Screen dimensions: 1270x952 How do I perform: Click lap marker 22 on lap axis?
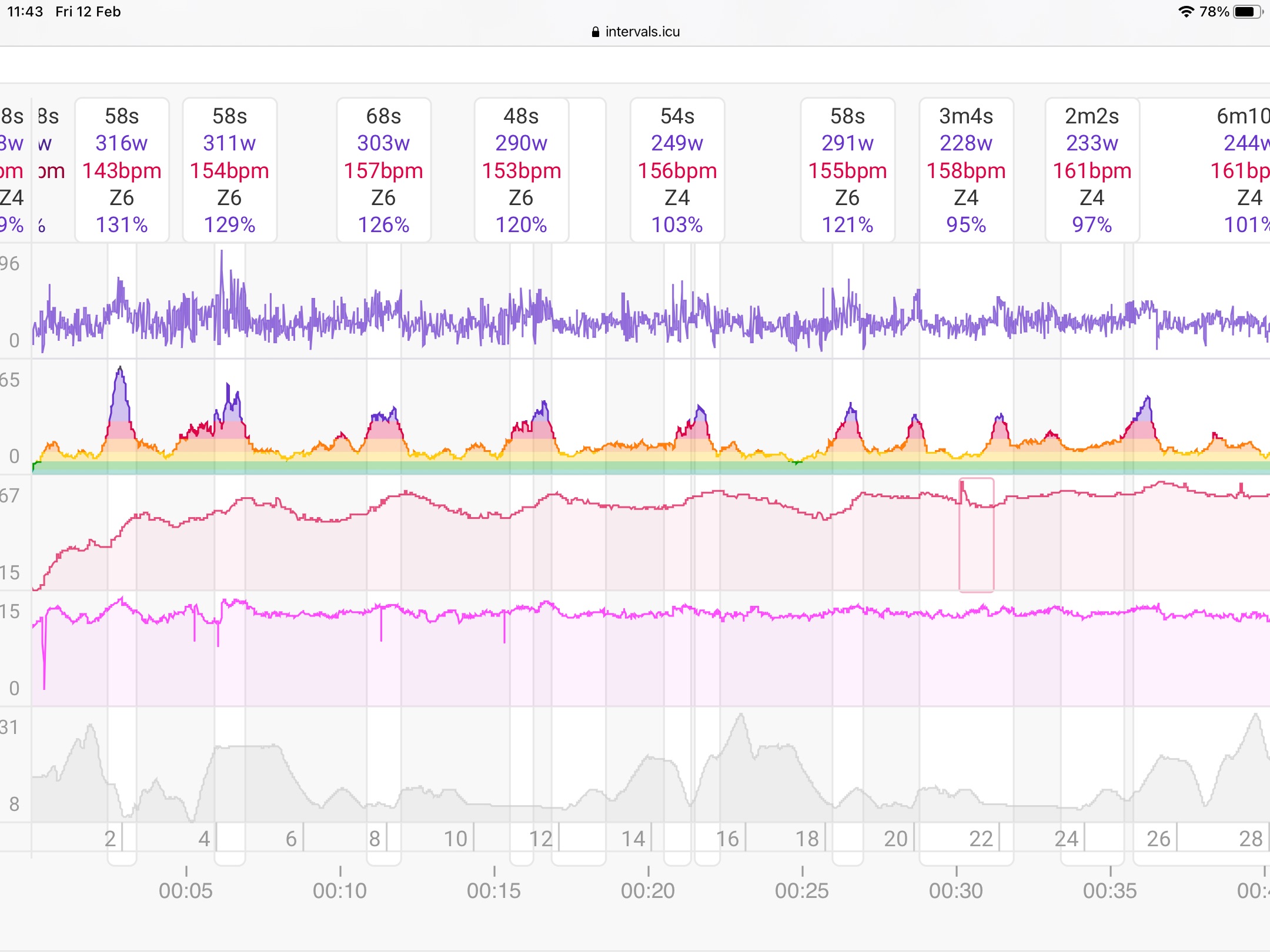click(981, 839)
